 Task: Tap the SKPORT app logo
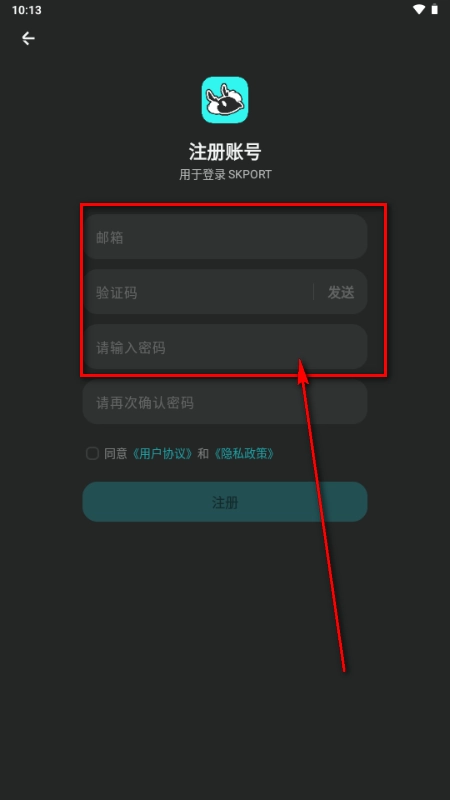pos(225,100)
